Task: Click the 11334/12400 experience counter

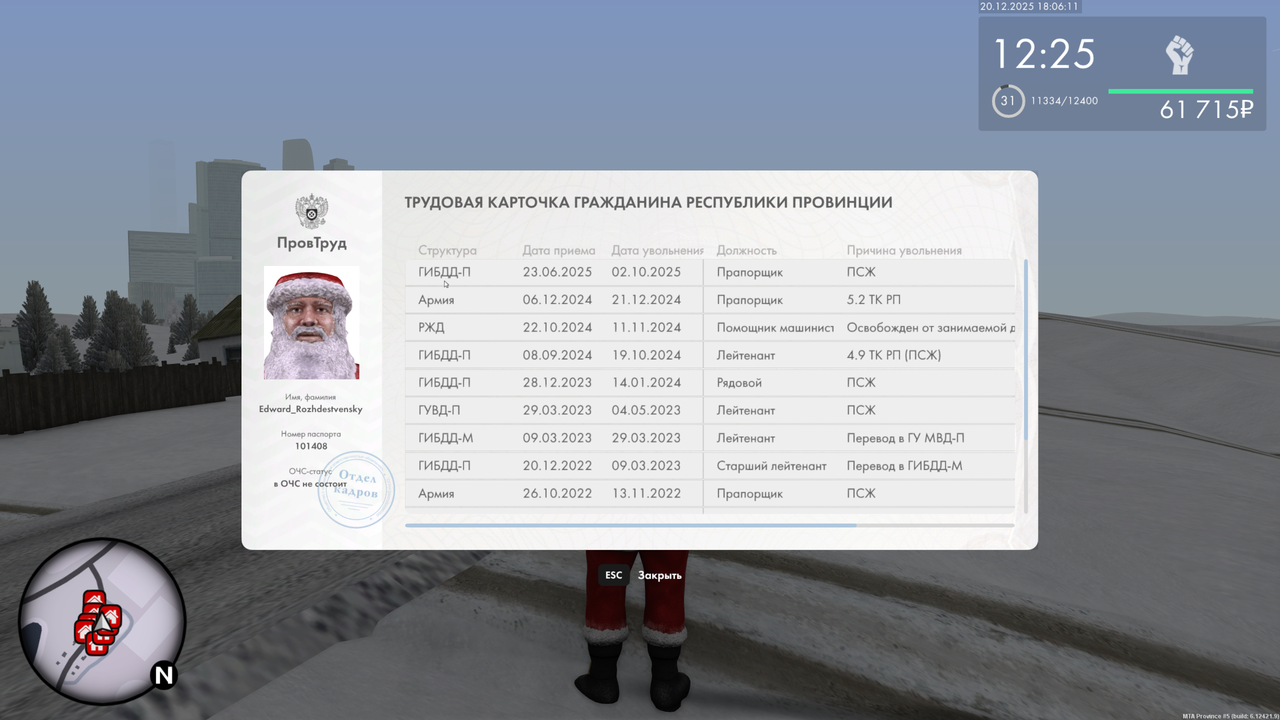Action: pyautogui.click(x=1064, y=101)
